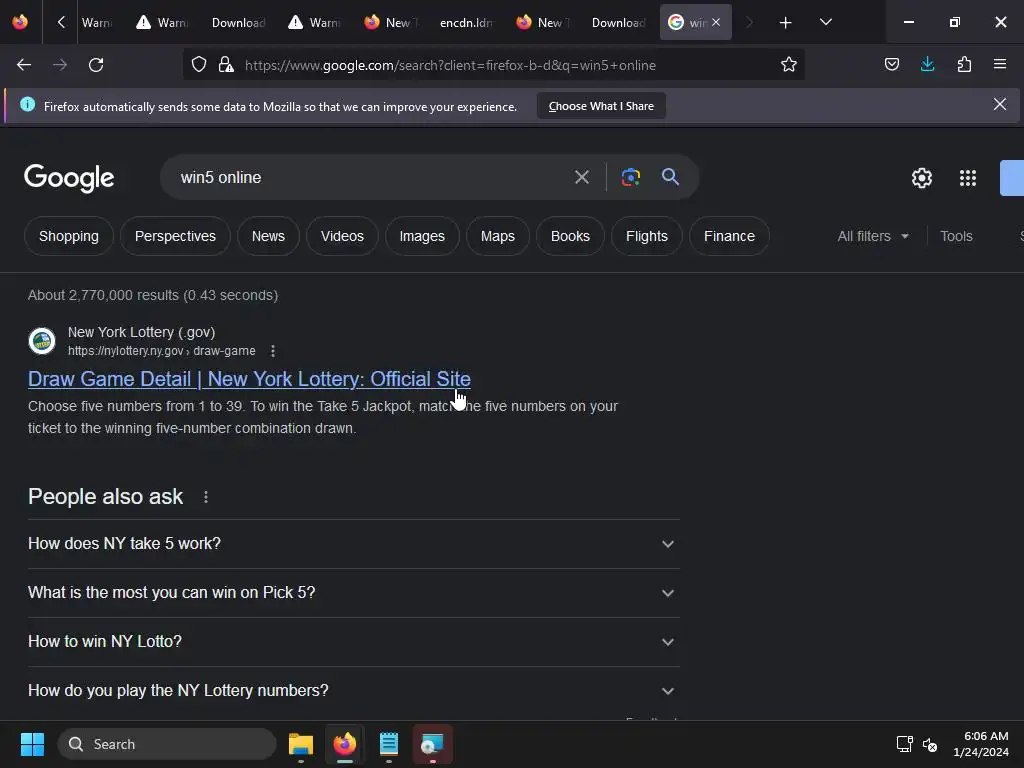Screen dimensions: 1024x768
Task: Filter results by Flights
Action: pos(647,236)
